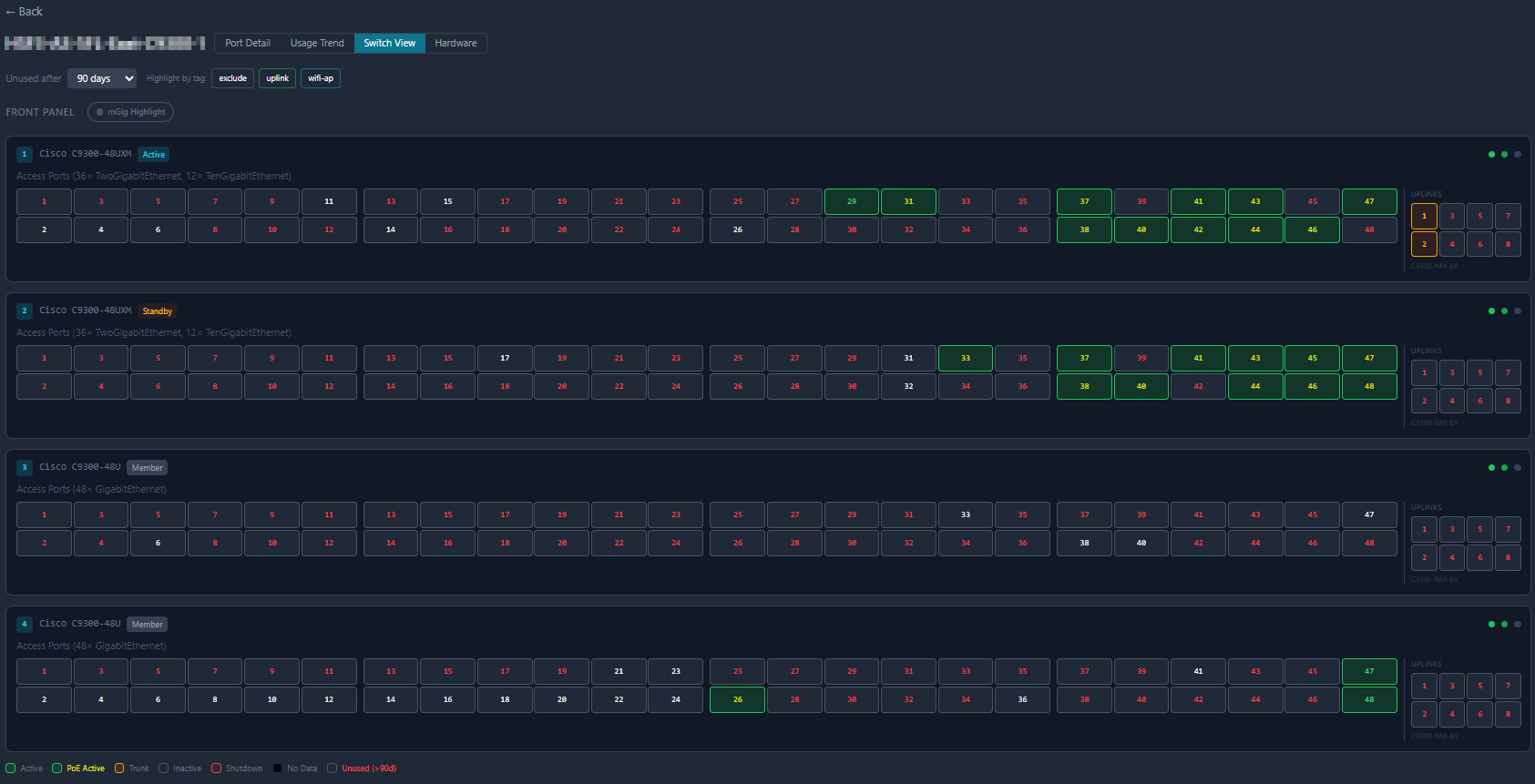Image resolution: width=1535 pixels, height=784 pixels.
Task: Click the Trunk legend swatch
Action: click(x=119, y=769)
